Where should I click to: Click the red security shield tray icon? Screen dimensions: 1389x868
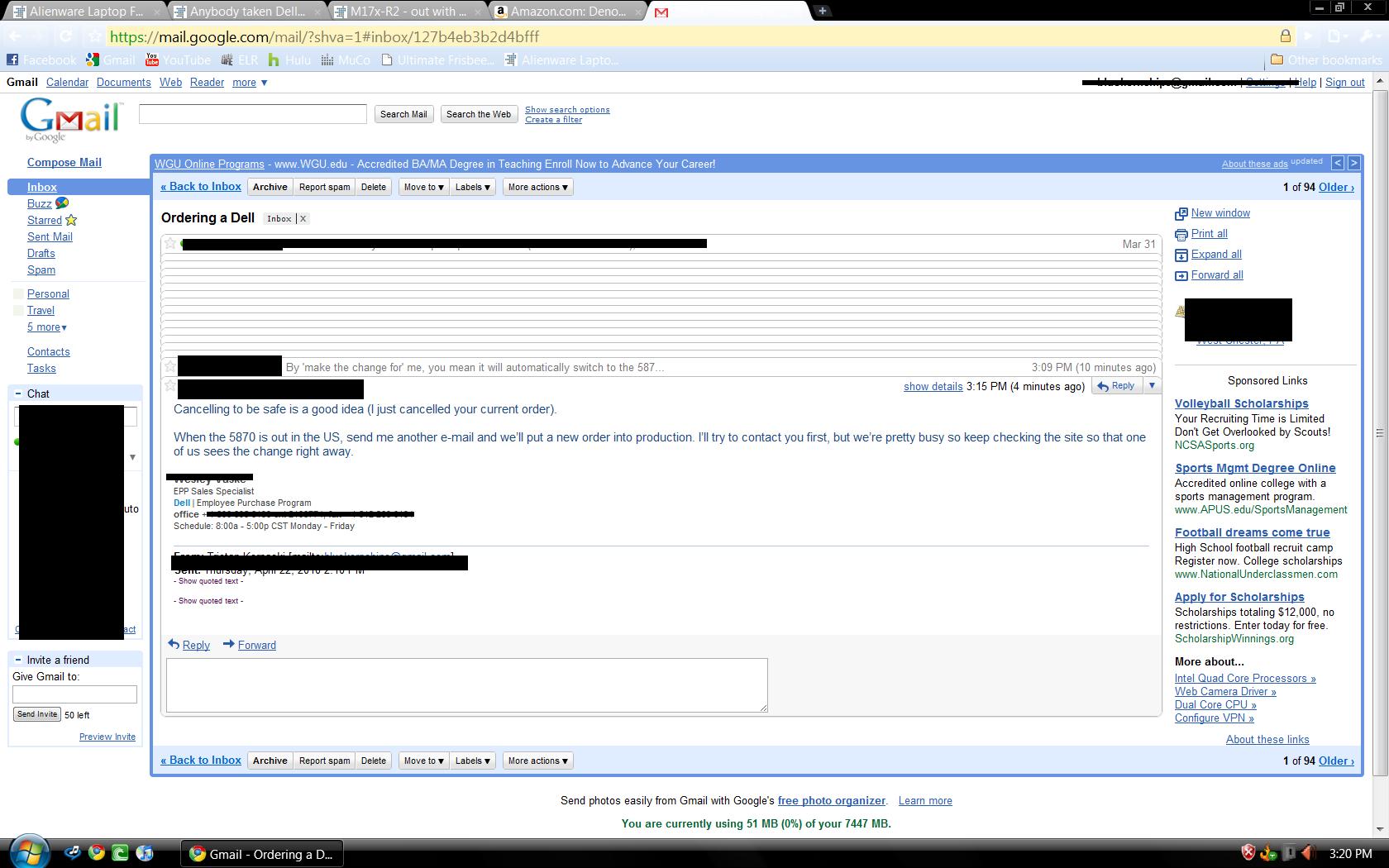click(x=1248, y=853)
